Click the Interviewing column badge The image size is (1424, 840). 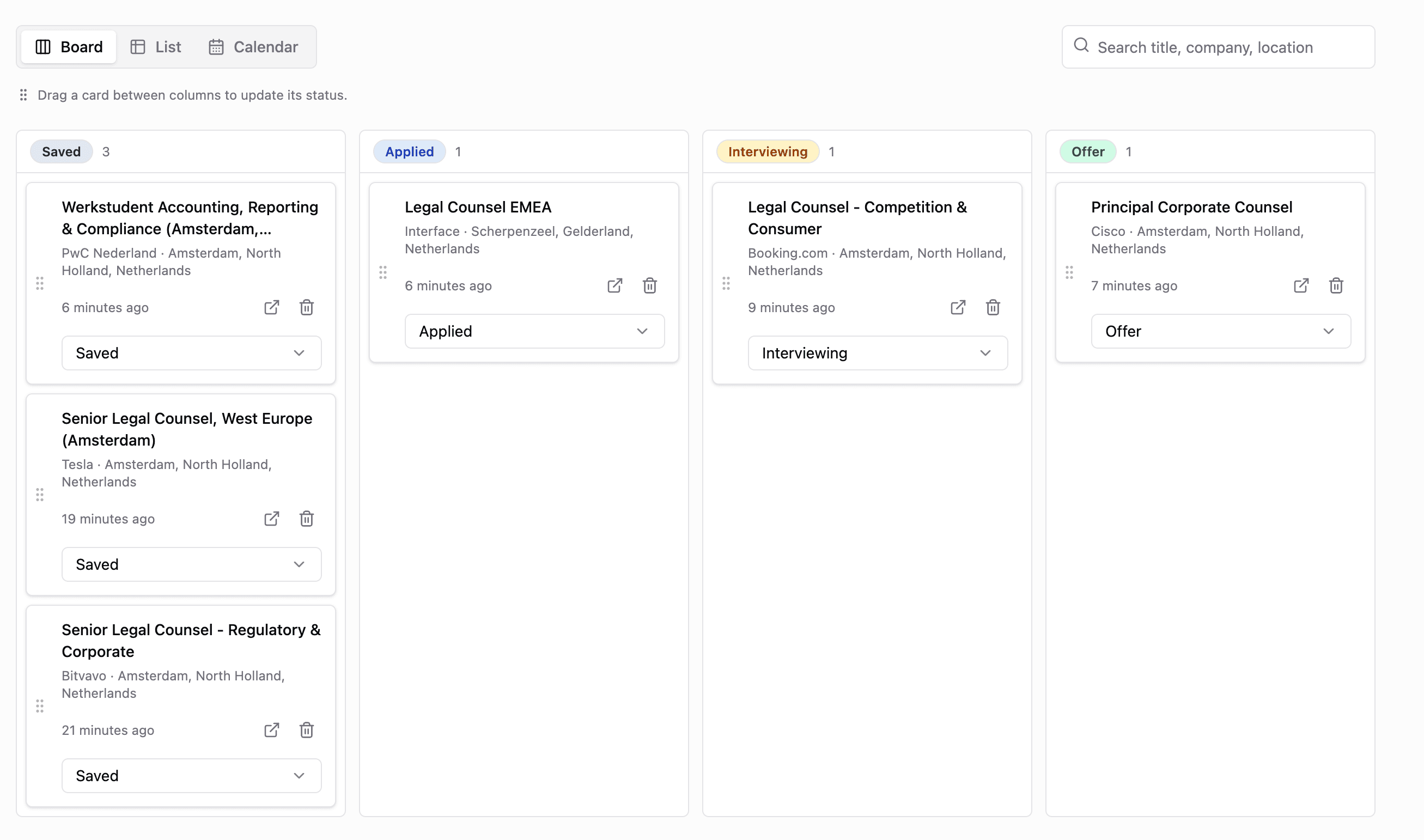point(768,151)
